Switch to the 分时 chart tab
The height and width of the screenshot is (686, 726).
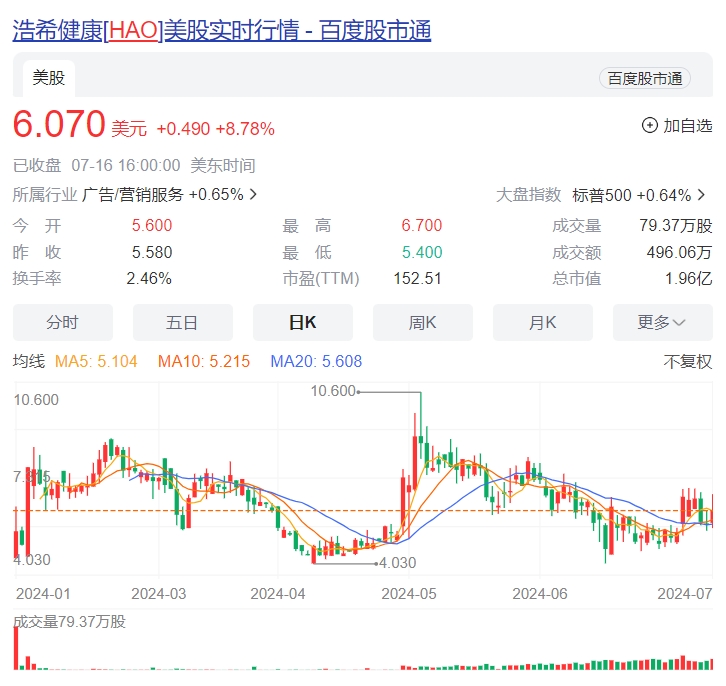63,322
